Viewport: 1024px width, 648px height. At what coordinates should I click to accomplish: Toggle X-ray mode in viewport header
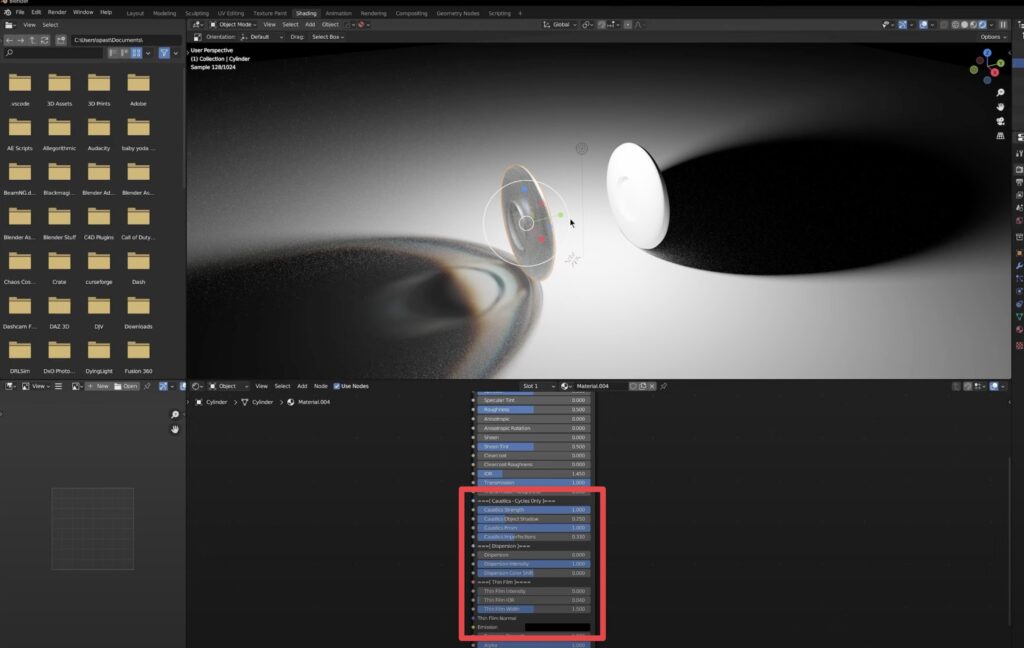click(x=944, y=25)
